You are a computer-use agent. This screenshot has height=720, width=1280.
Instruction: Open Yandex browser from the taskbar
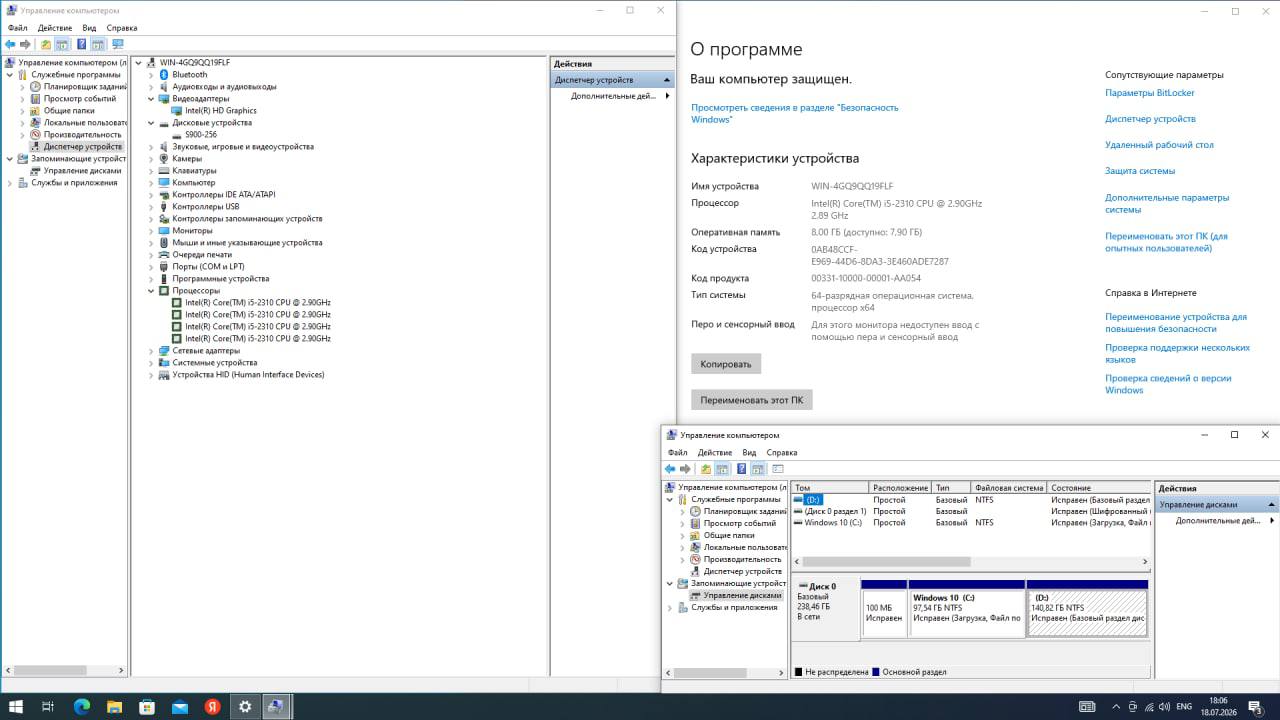click(212, 706)
